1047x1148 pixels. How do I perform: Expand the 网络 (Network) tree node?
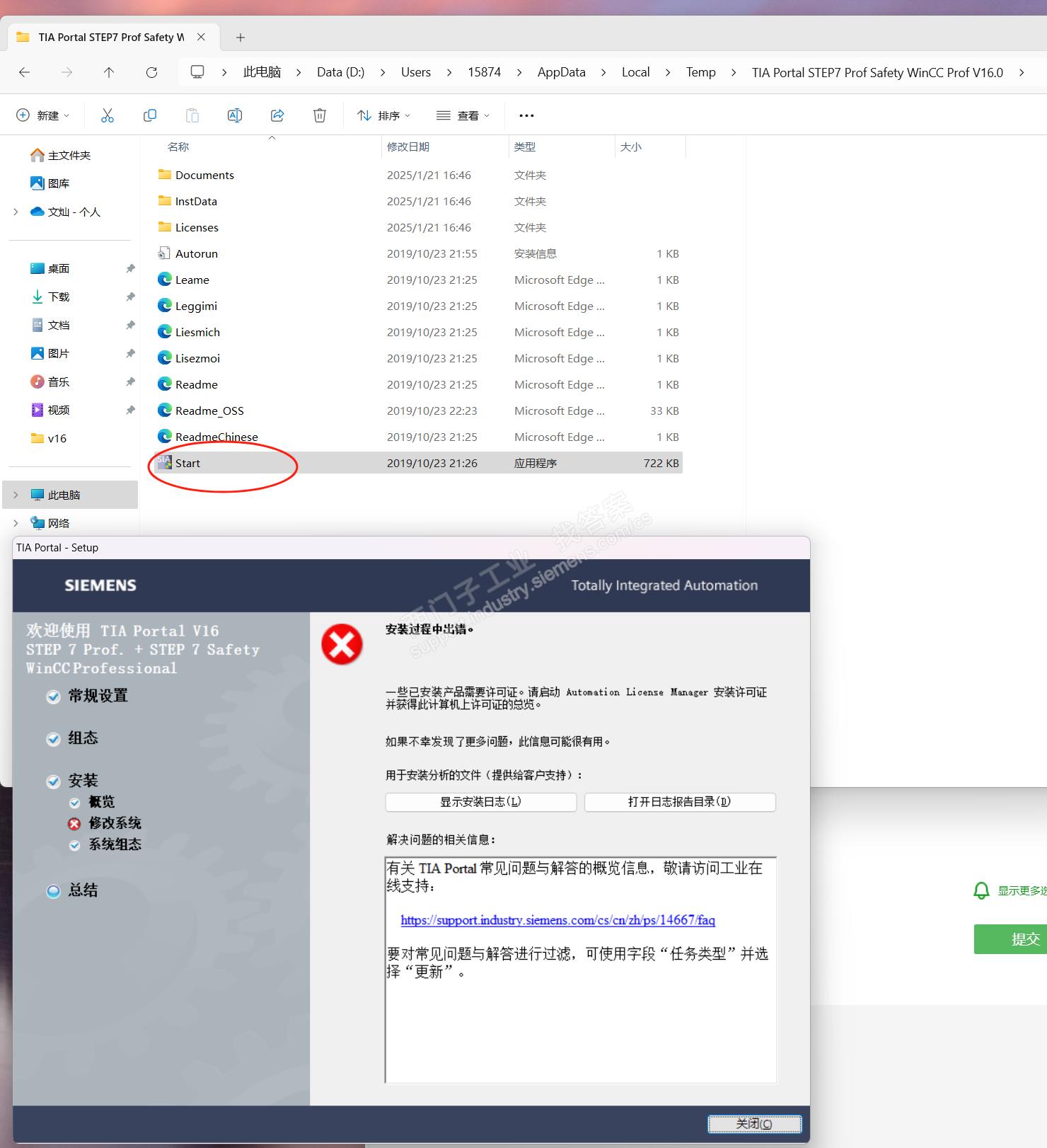tap(16, 523)
